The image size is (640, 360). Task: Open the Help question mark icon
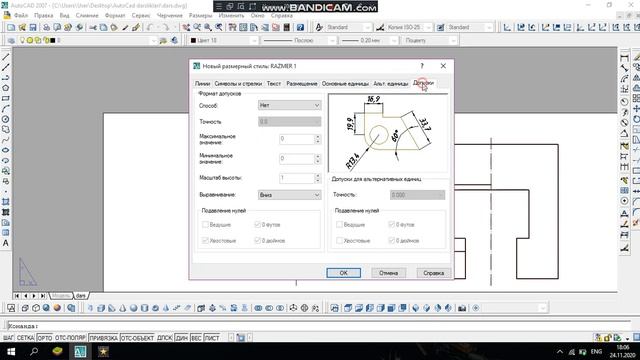click(300, 27)
